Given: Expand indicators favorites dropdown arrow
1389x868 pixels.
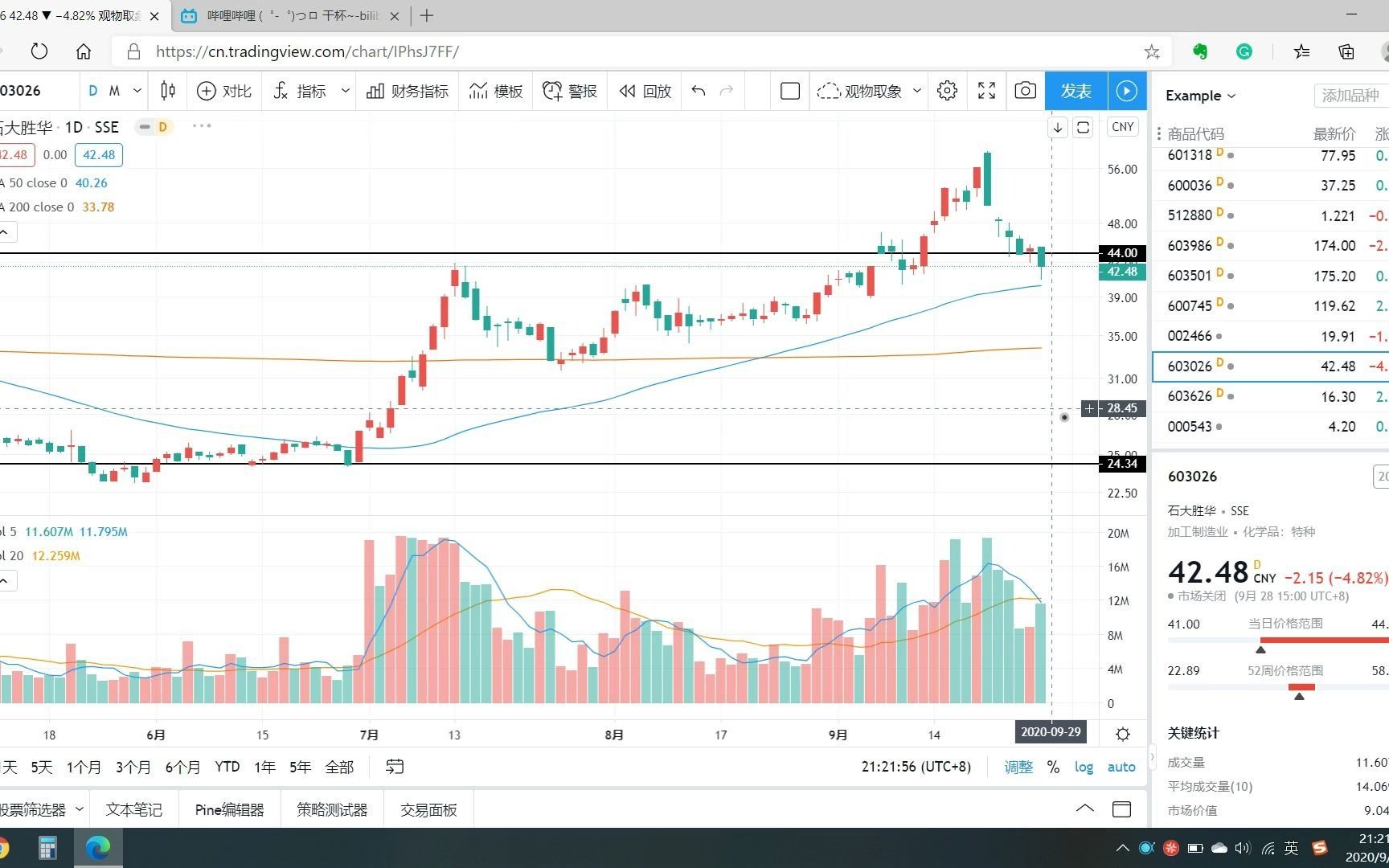Looking at the screenshot, I should 345,91.
